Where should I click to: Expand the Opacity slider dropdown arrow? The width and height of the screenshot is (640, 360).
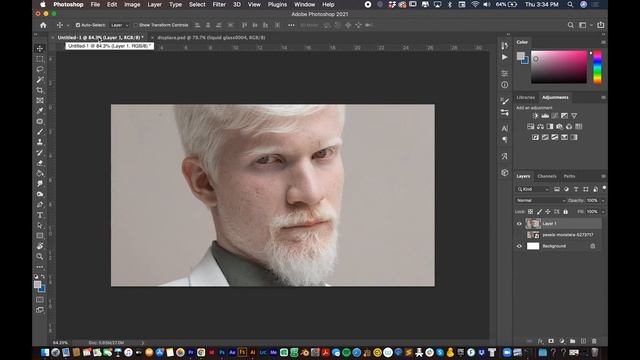[x=603, y=200]
